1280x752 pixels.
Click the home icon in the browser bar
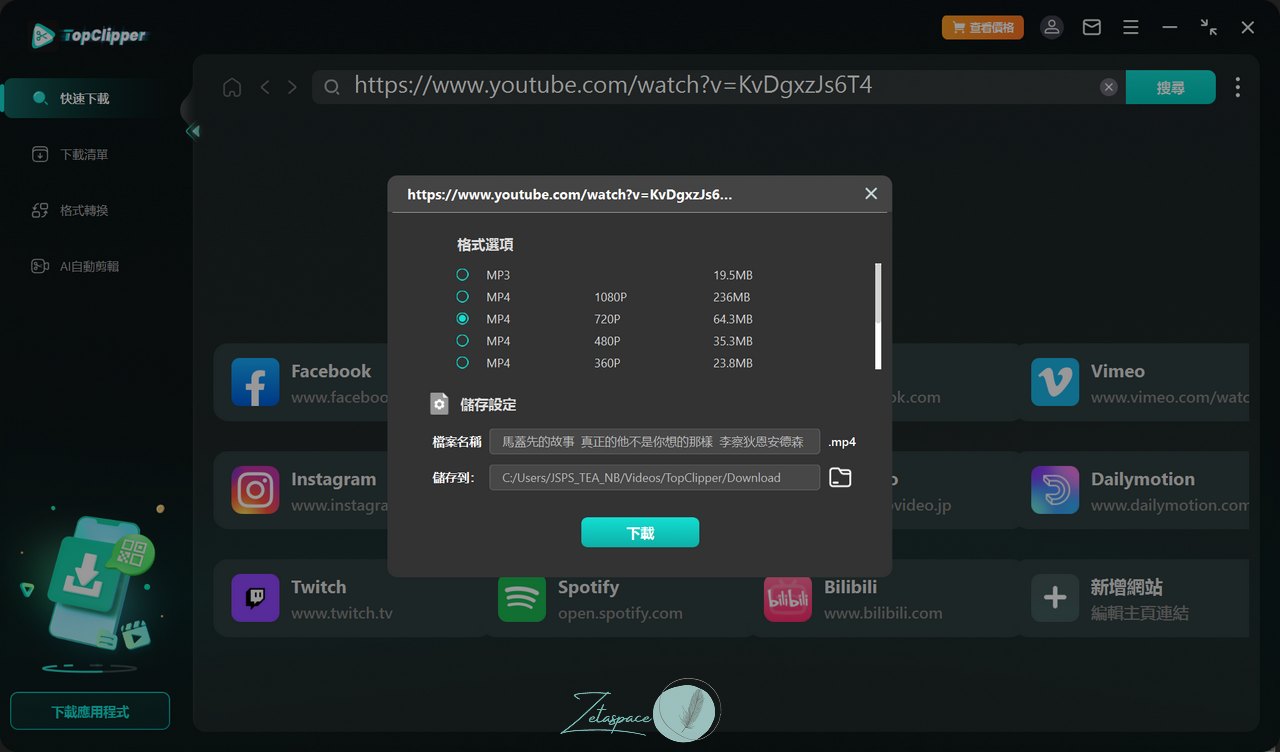tap(232, 87)
